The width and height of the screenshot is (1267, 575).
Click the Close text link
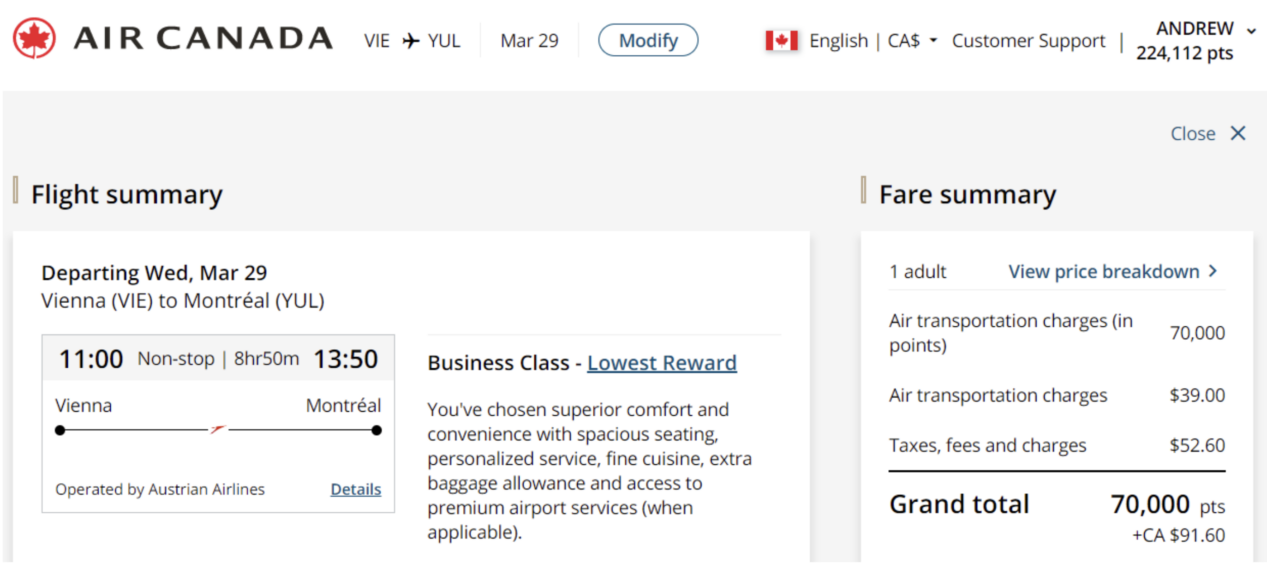coord(1193,133)
